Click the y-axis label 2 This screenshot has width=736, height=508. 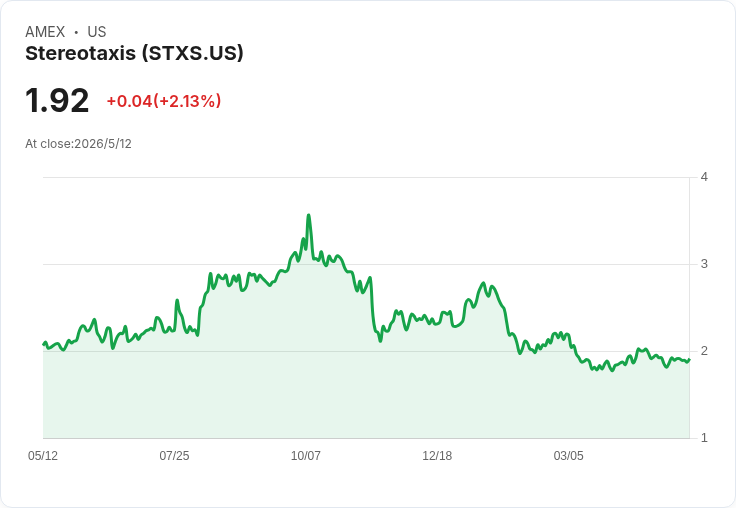coord(704,351)
